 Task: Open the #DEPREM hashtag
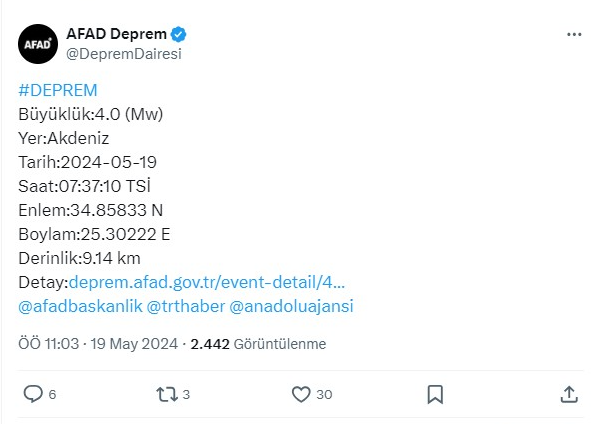click(58, 91)
